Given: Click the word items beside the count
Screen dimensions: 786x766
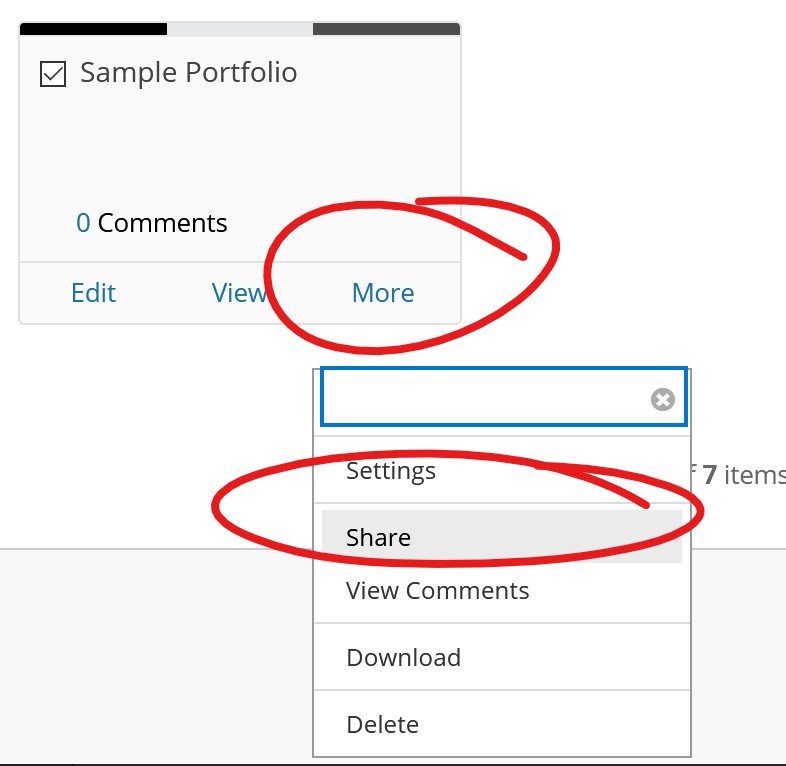Looking at the screenshot, I should point(755,475).
